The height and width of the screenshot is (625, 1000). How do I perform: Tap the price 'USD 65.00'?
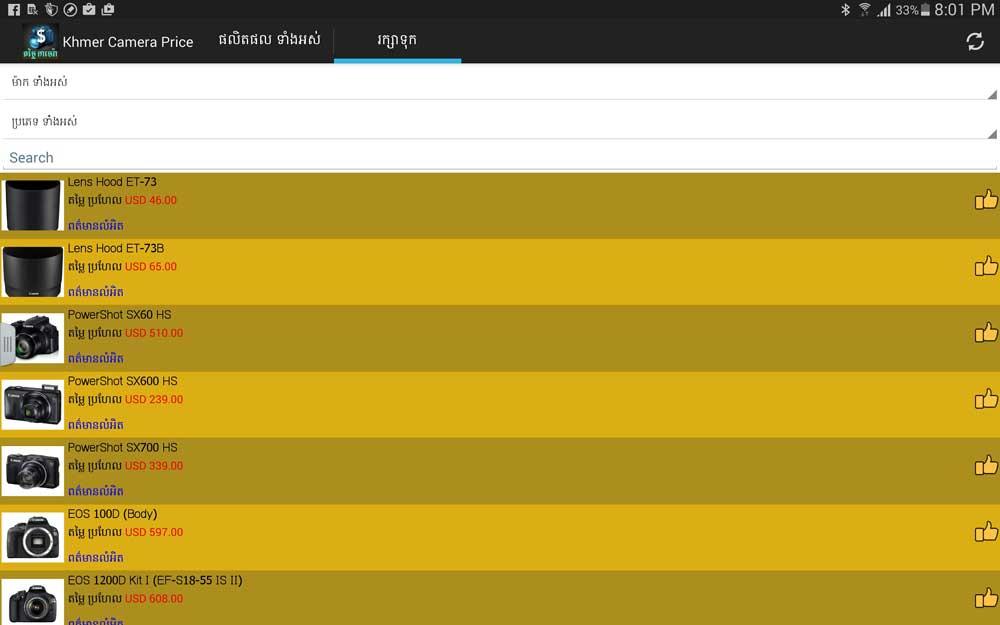151,267
